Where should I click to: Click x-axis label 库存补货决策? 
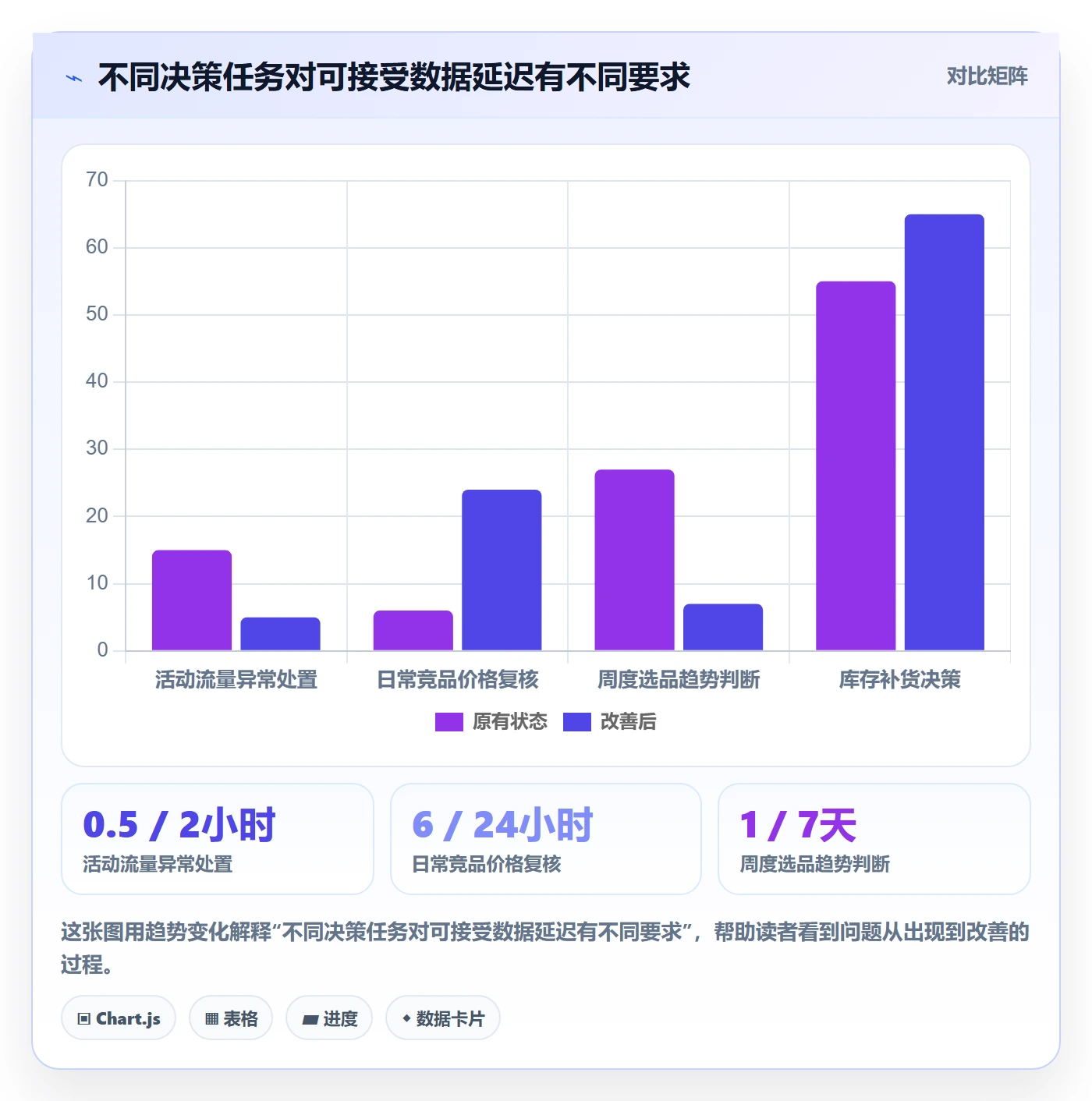900,680
